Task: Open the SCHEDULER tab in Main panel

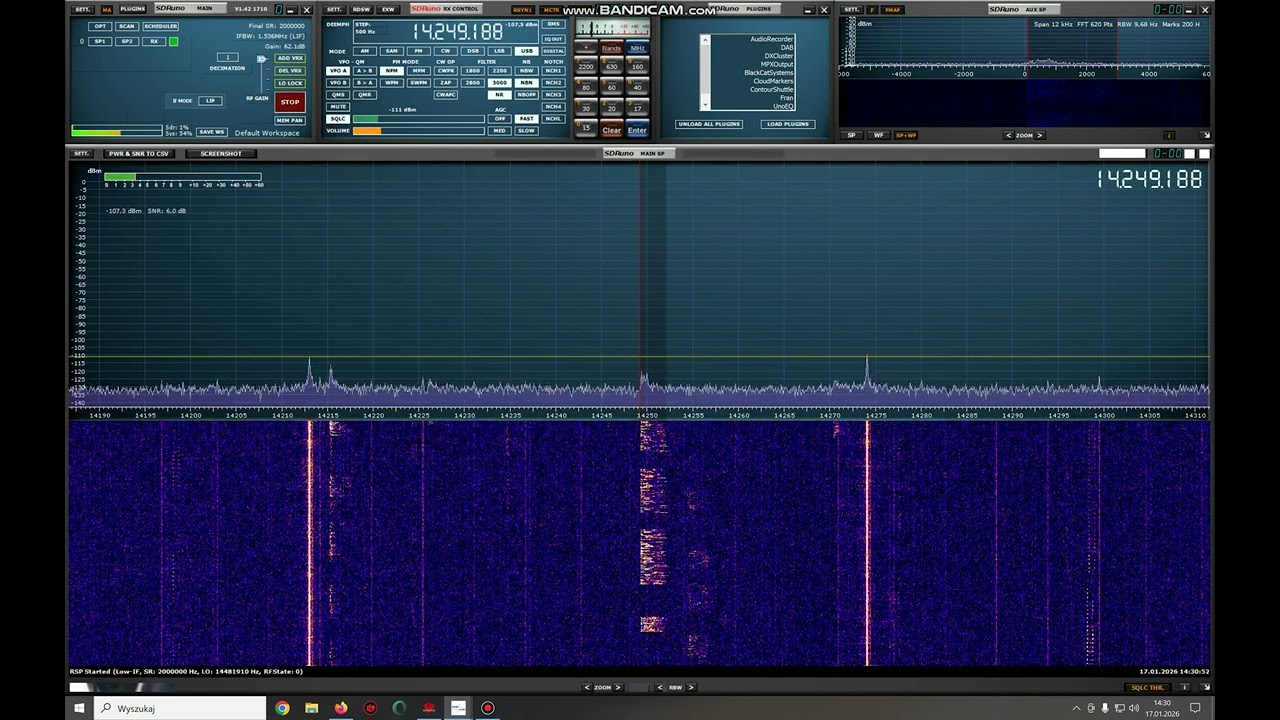Action: [x=160, y=26]
